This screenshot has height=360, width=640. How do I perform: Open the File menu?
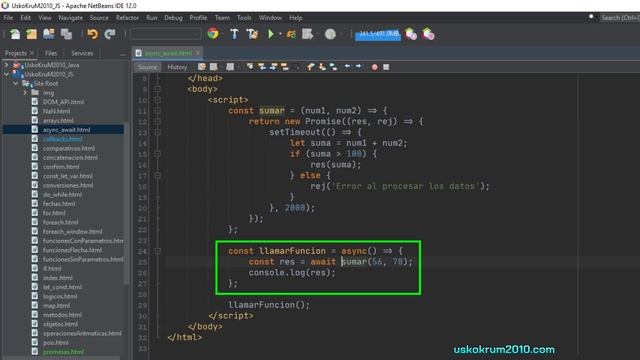click(x=8, y=18)
